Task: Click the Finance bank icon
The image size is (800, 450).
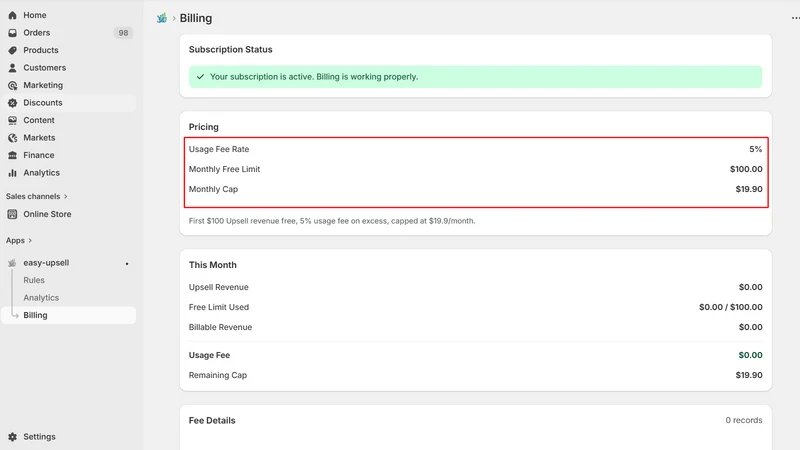Action: click(x=12, y=155)
